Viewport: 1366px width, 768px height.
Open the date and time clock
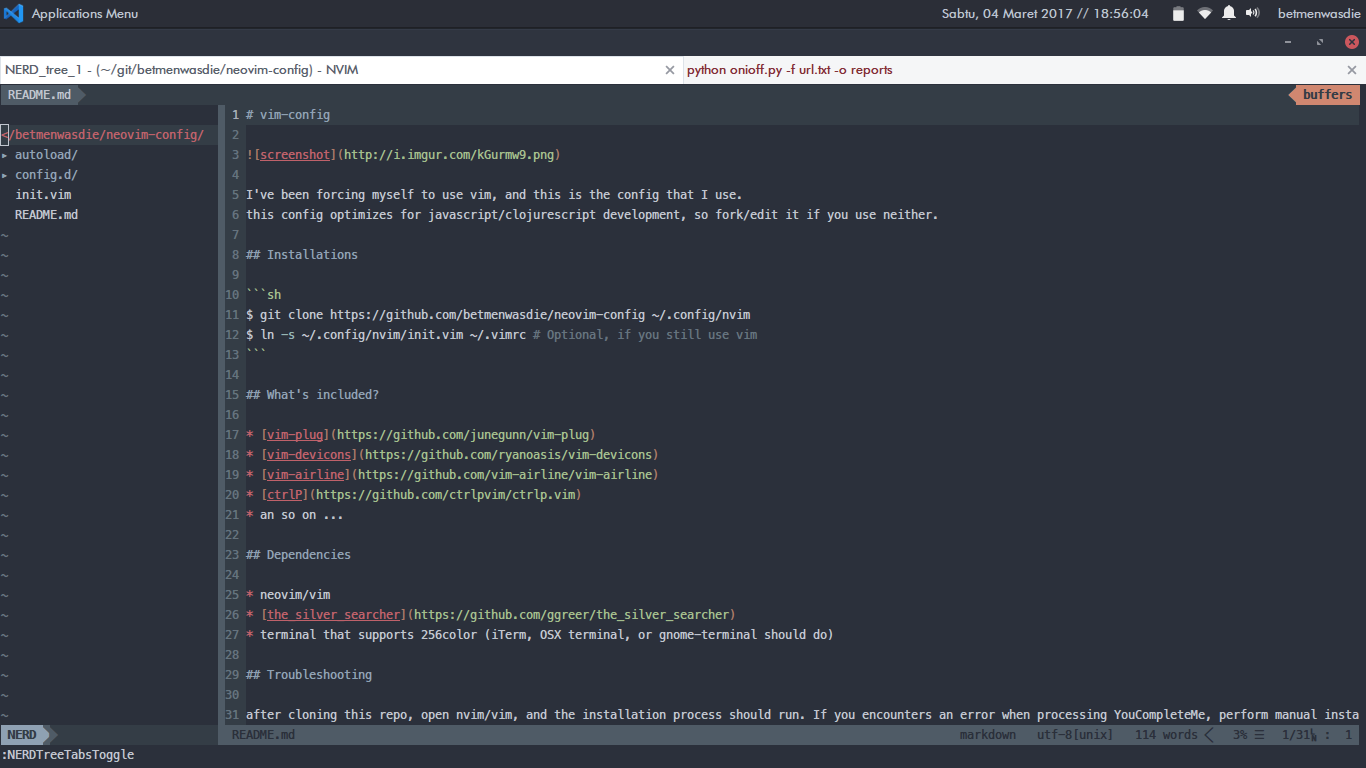point(1045,14)
